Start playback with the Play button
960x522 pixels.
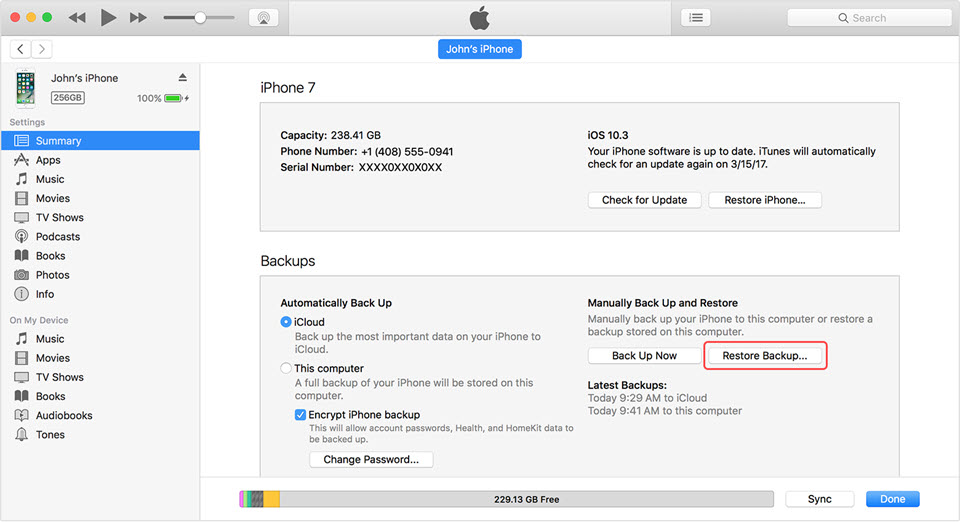tap(108, 18)
